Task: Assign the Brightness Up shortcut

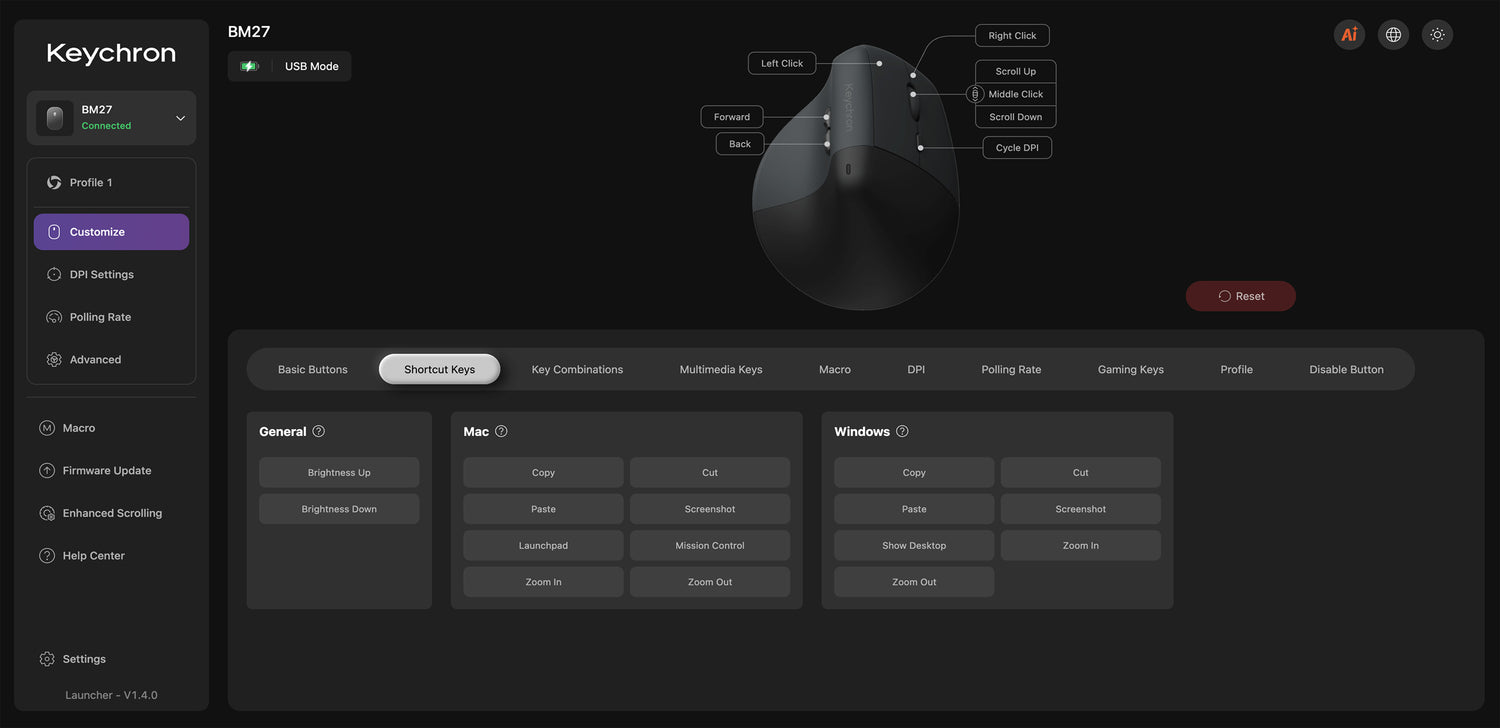Action: pos(339,473)
